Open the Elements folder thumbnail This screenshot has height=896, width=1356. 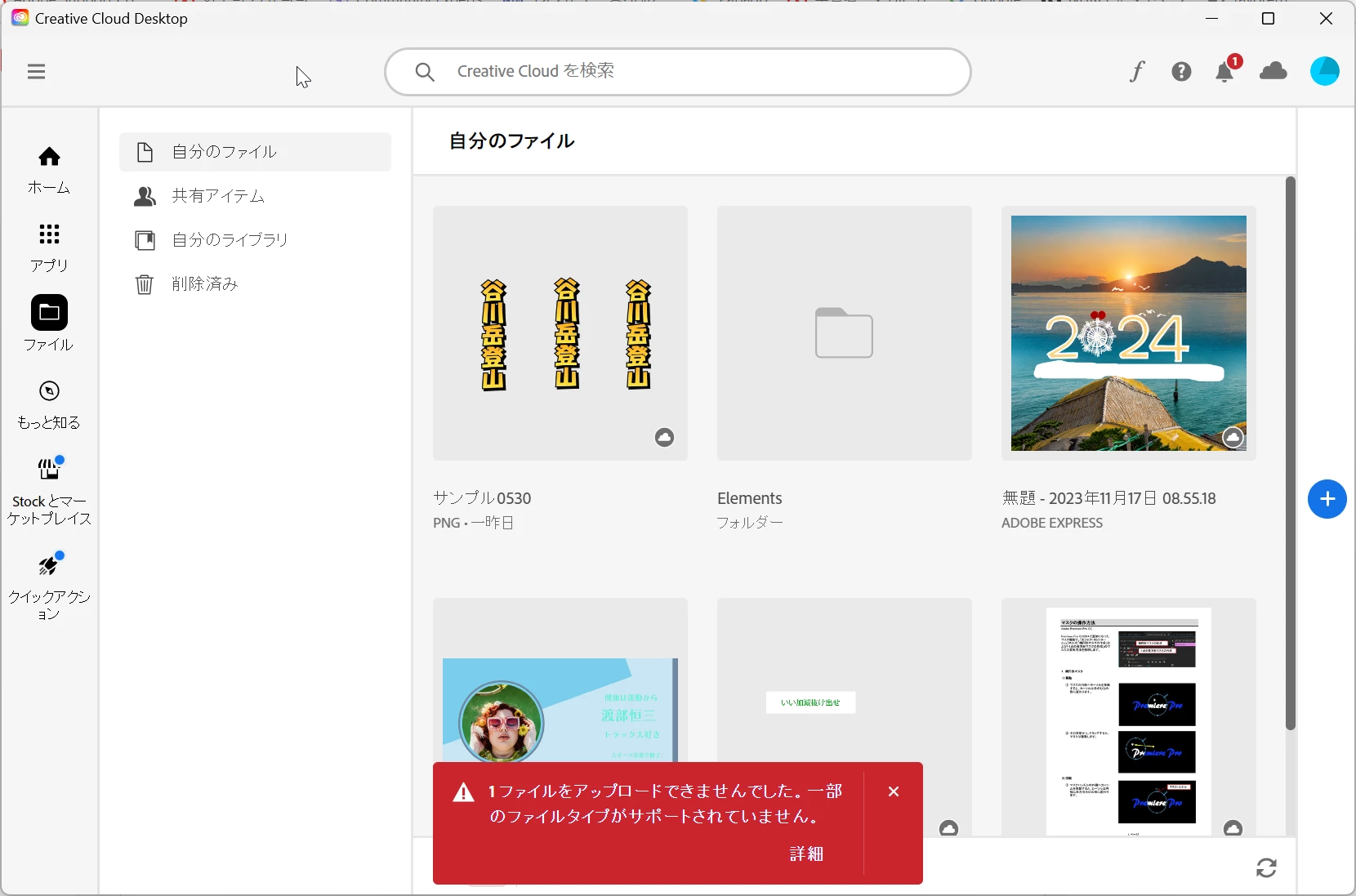[845, 333]
